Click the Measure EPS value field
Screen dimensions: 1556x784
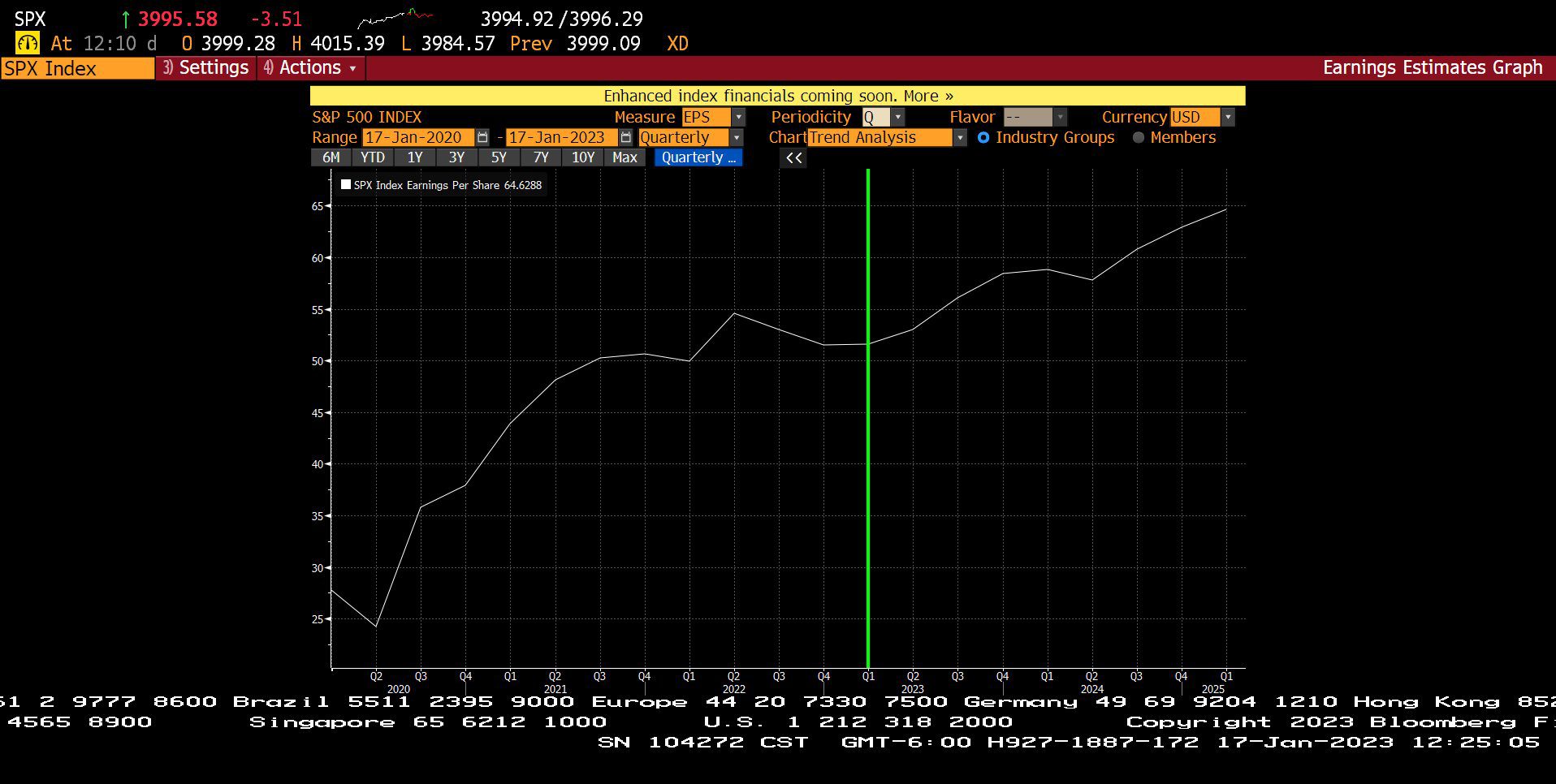click(x=706, y=118)
